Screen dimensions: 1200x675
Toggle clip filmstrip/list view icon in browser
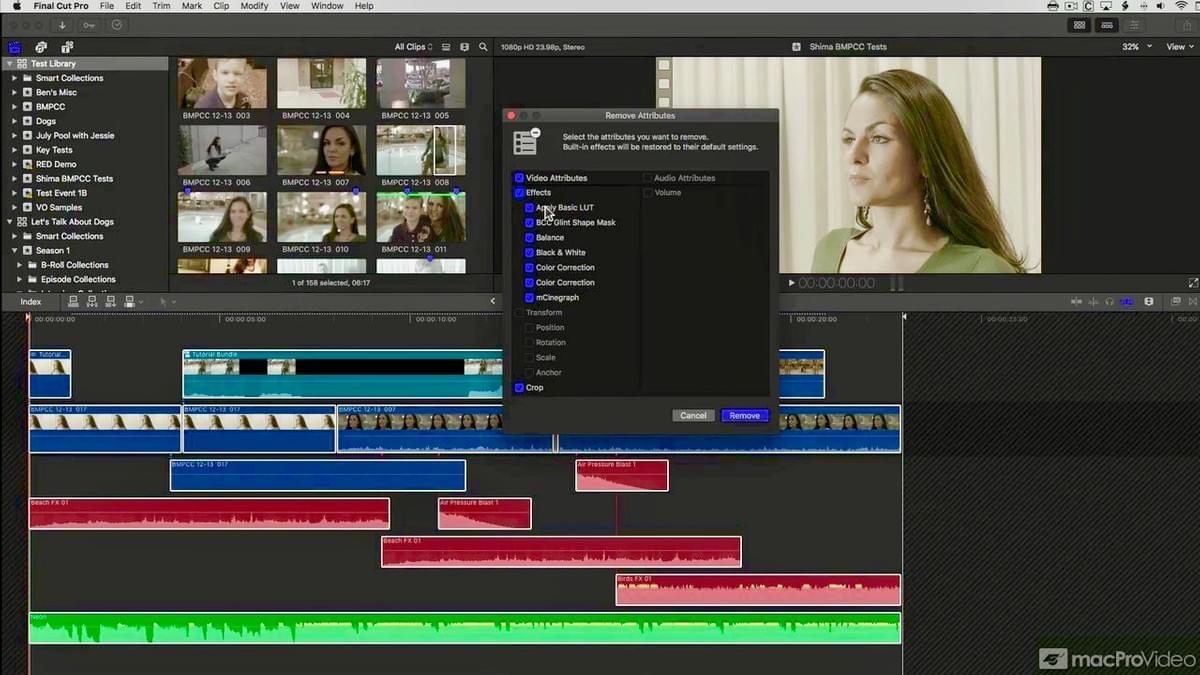[x=446, y=47]
